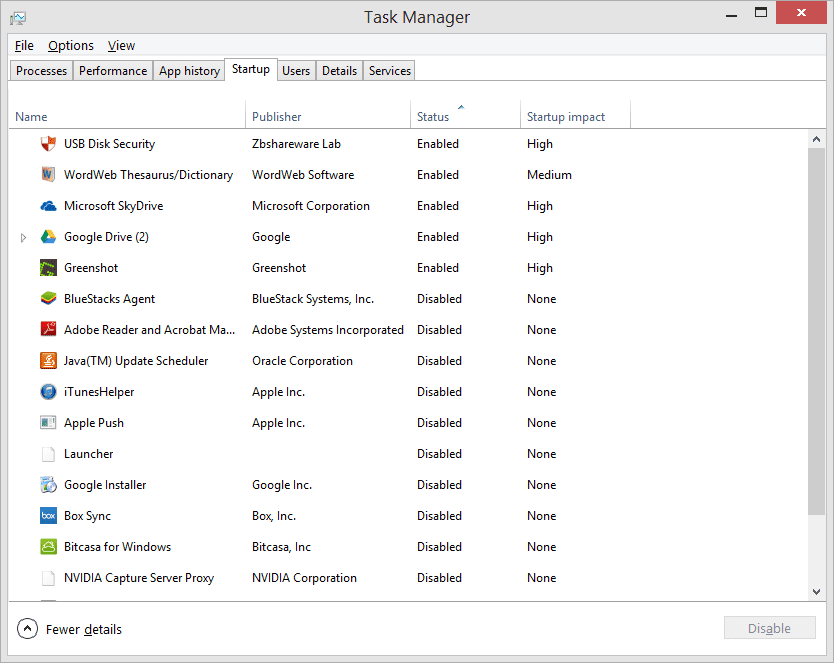Click the BlueStacks Agent icon
The image size is (834, 663).
[x=48, y=299]
